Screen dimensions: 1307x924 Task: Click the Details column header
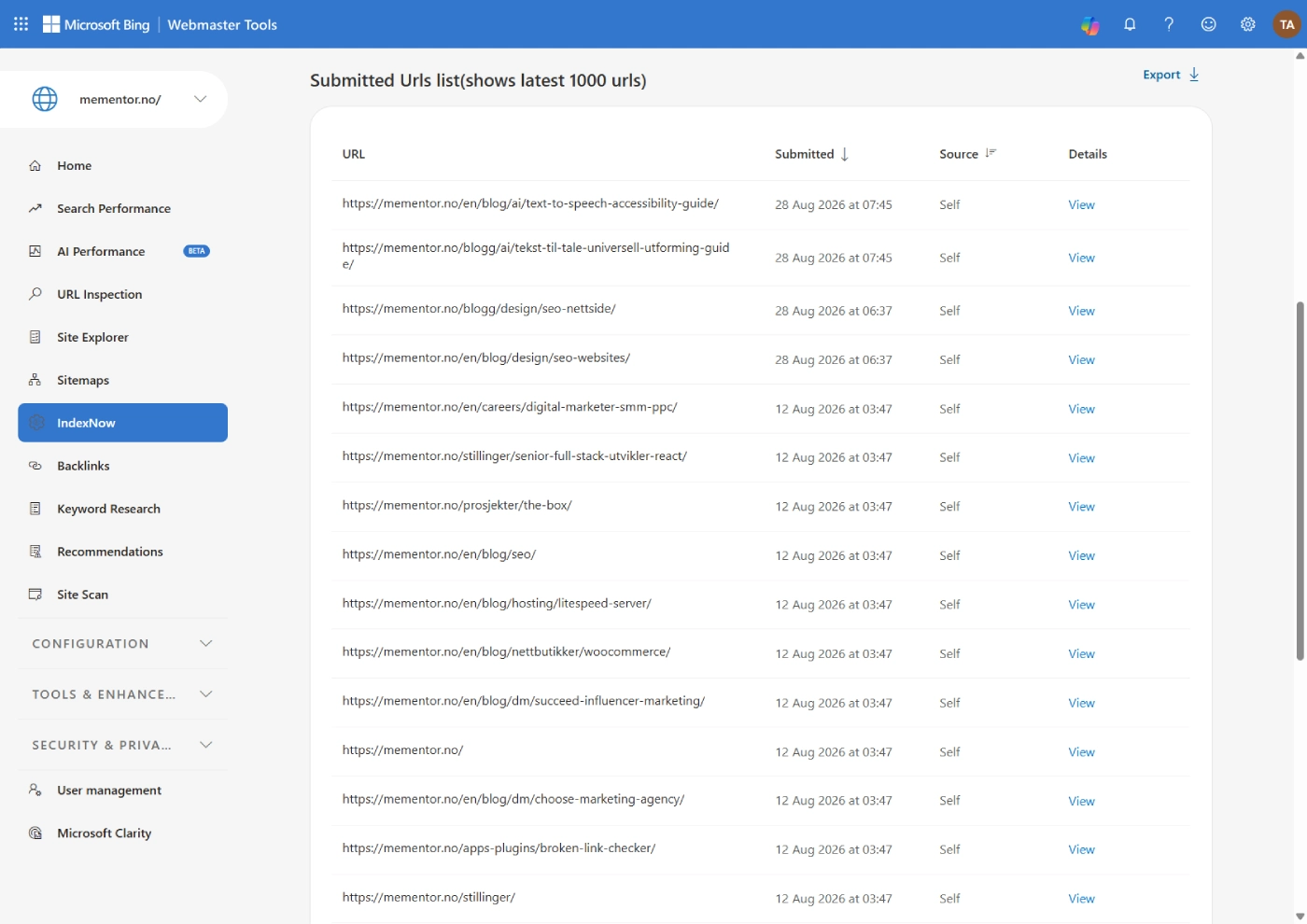click(1088, 154)
